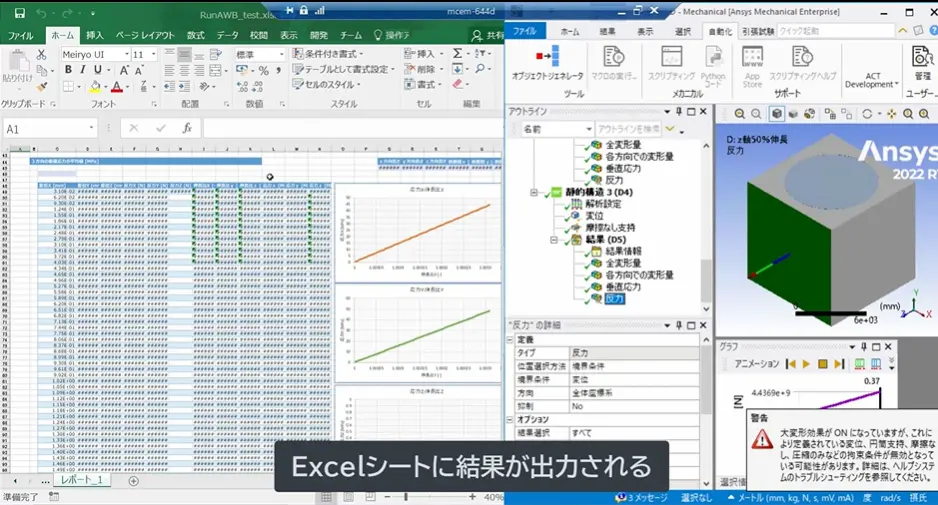
Task: Collapse the 静的構造 3 (D4) tree node
Action: point(534,192)
